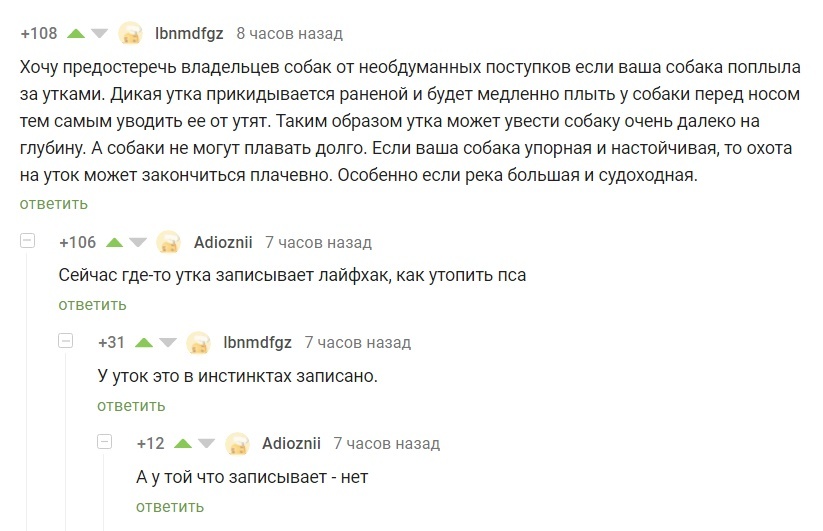Reply to the instincts comment rated +31
Image resolution: width=823 pixels, height=531 pixels.
131,405
